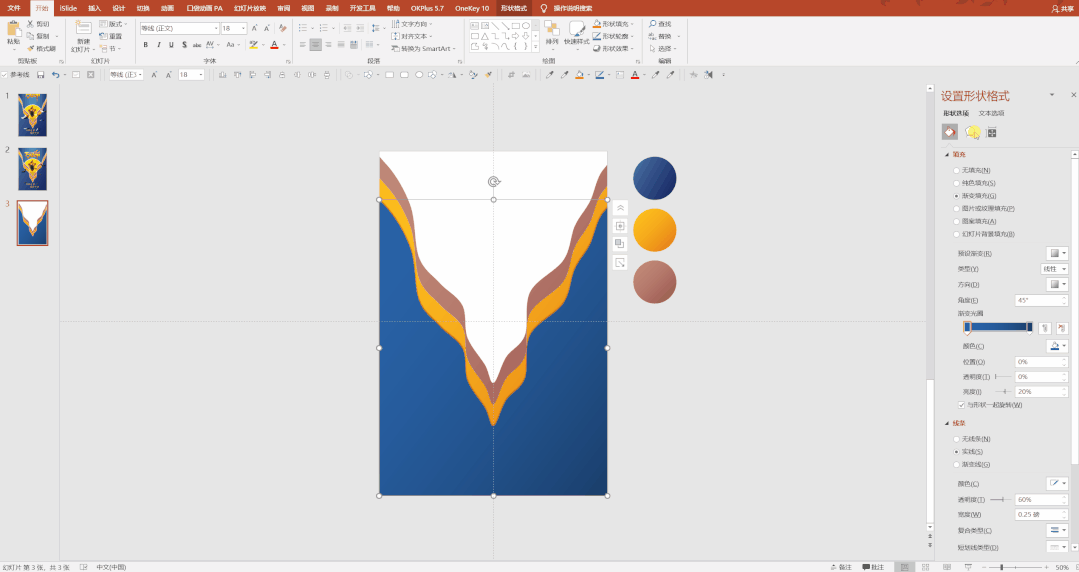Click the text shadow S icon
Viewport: 1079px width, 572px height.
(x=184, y=45)
